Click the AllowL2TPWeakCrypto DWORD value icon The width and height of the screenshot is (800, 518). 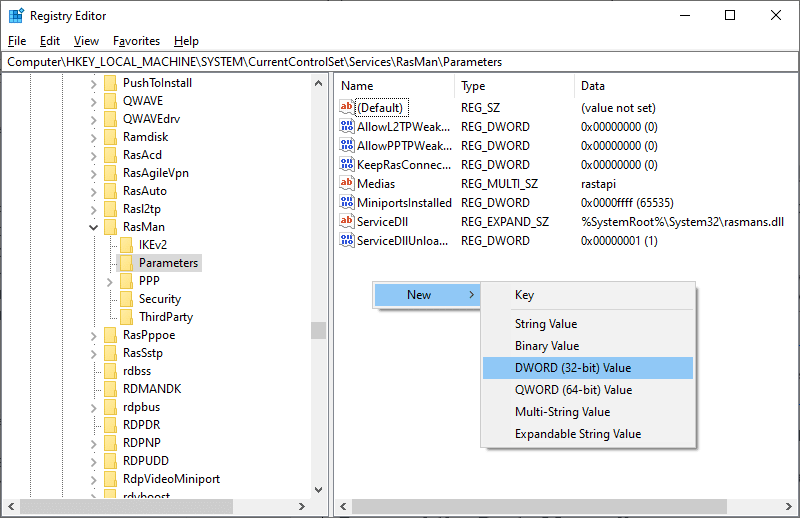click(347, 127)
